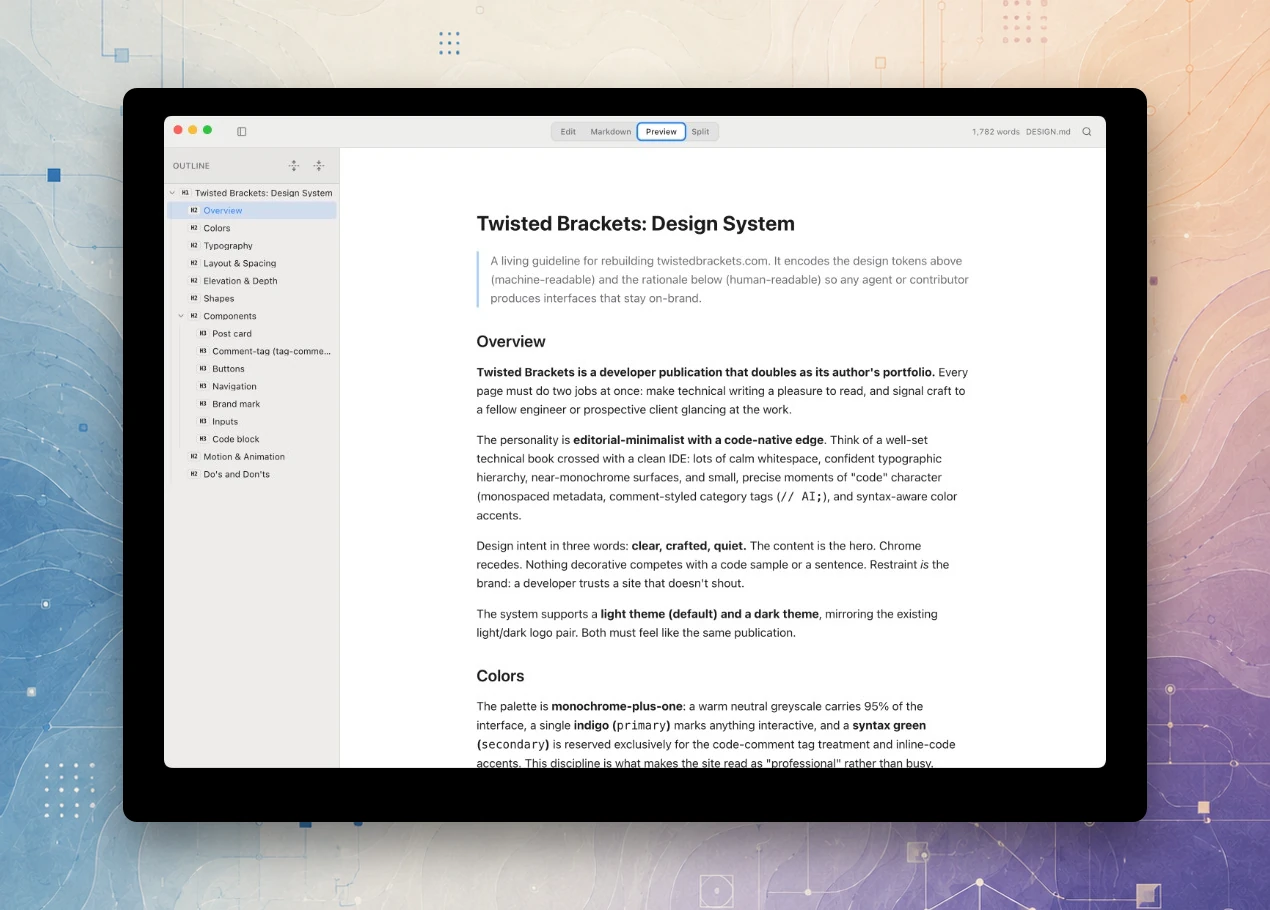The height and width of the screenshot is (910, 1270).
Task: Switch to Edit mode
Action: (x=568, y=132)
